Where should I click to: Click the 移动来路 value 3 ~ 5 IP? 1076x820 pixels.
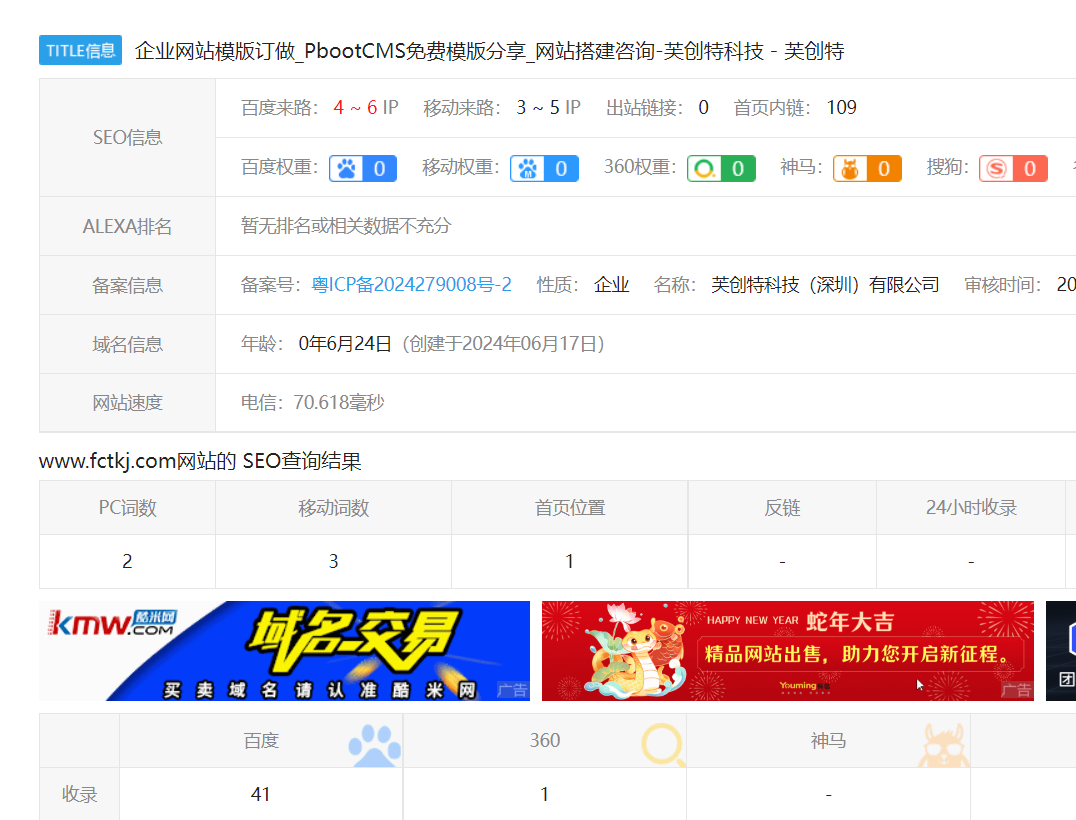point(548,108)
